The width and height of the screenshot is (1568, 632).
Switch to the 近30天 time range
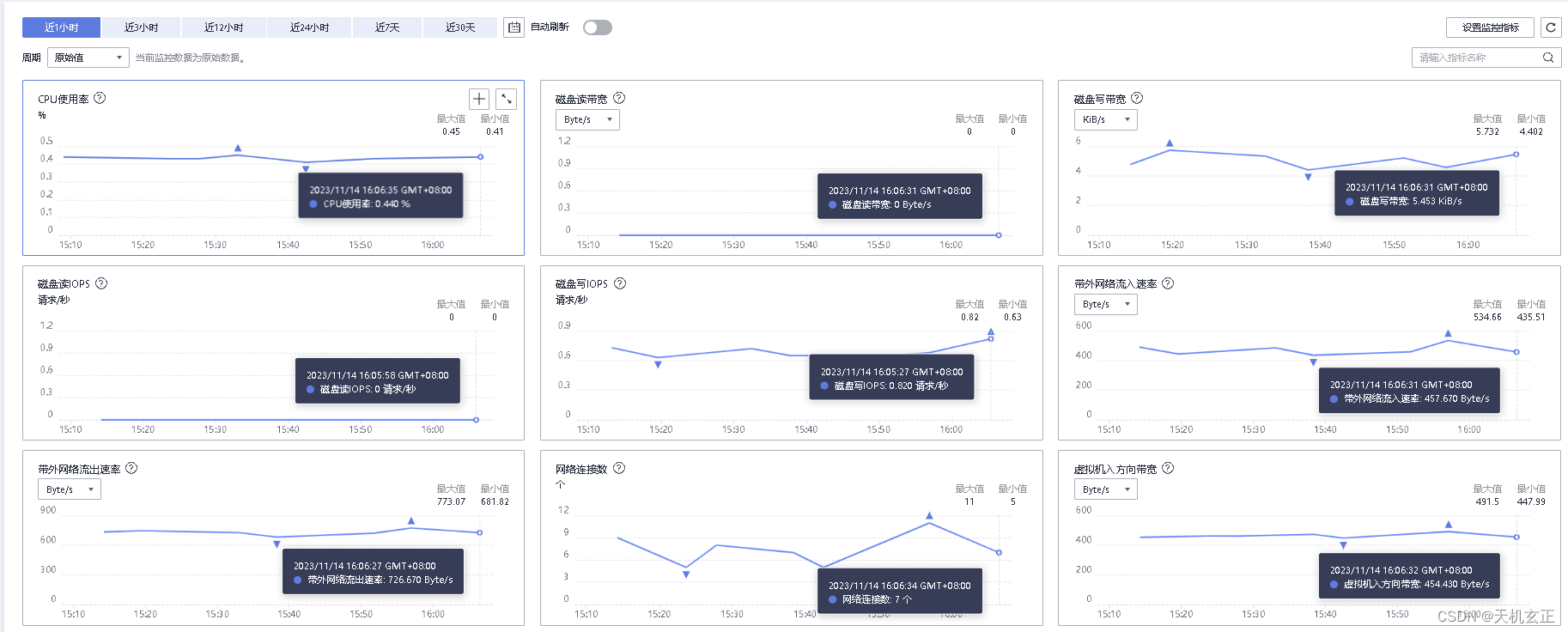[x=460, y=27]
